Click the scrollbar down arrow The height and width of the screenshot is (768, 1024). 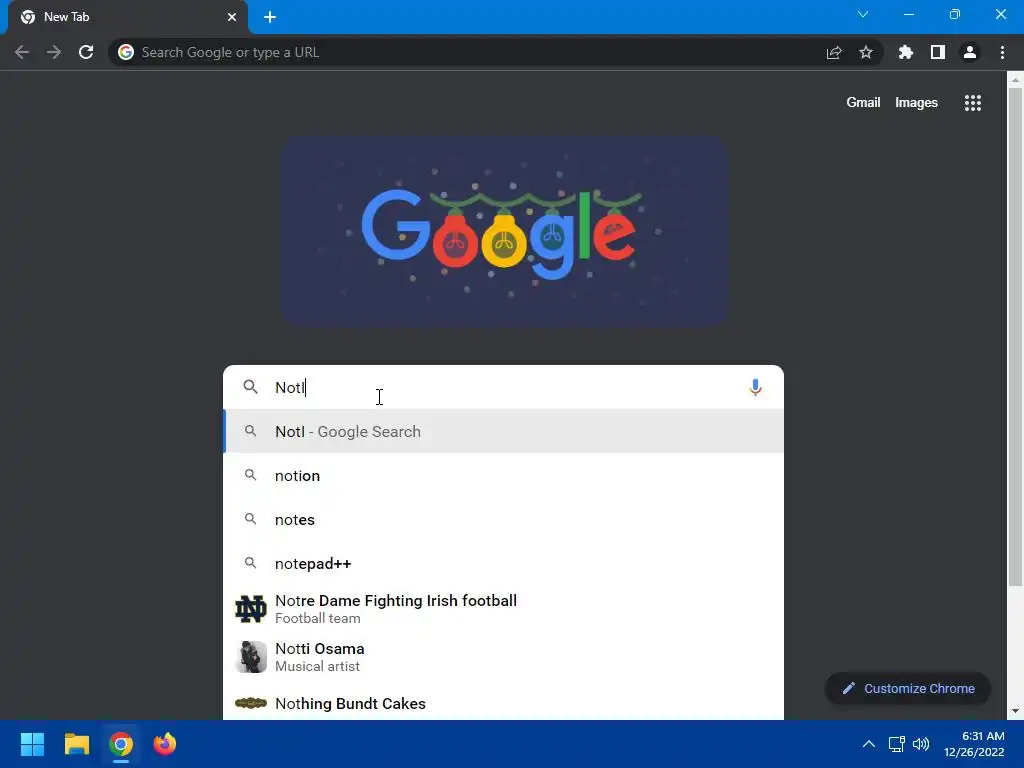click(1014, 711)
